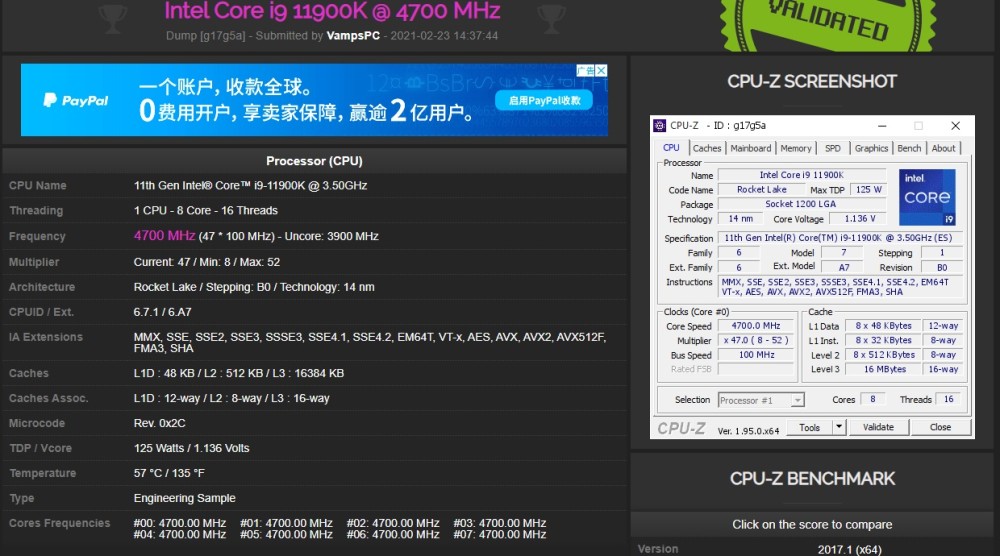Click the IA Extensions row value

(x=369, y=342)
